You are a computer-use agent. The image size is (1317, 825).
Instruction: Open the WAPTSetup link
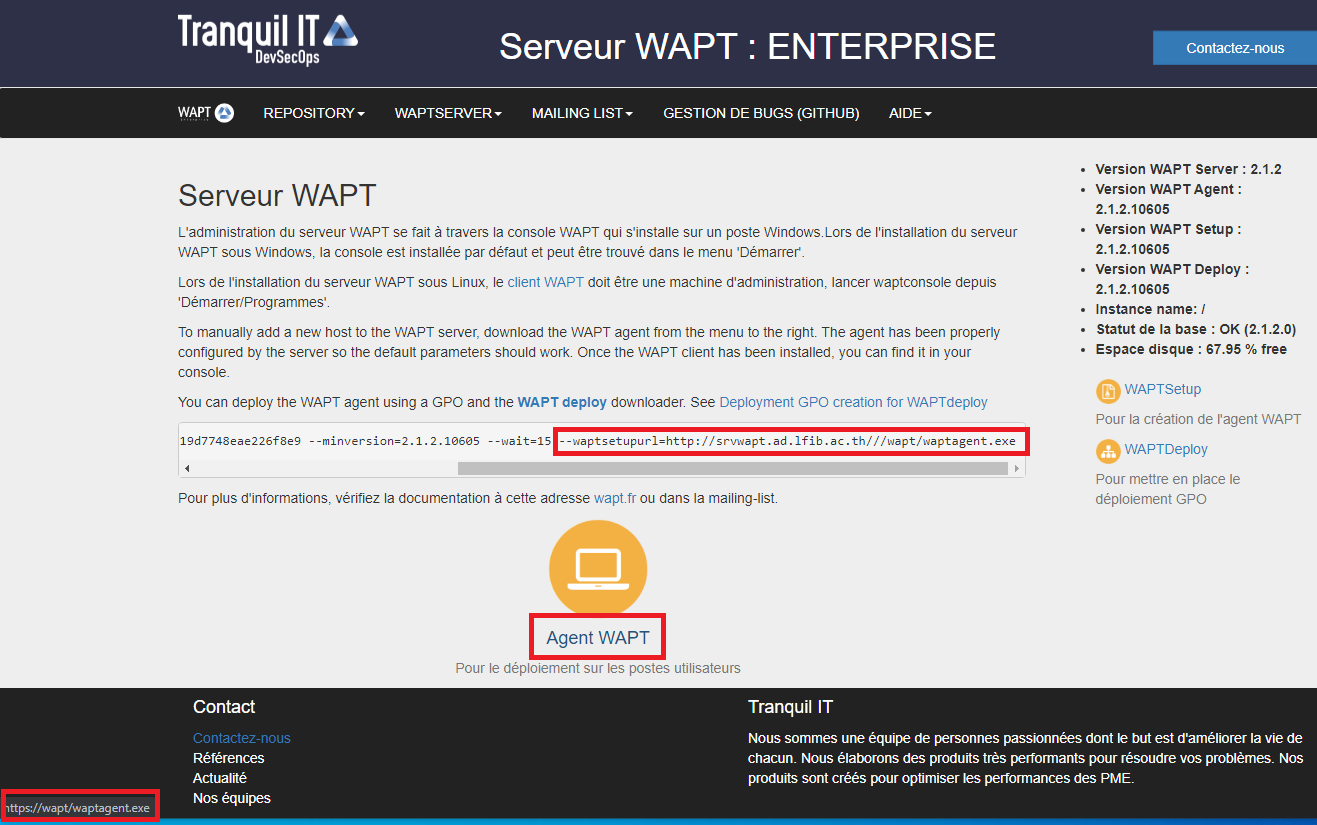click(x=1163, y=389)
